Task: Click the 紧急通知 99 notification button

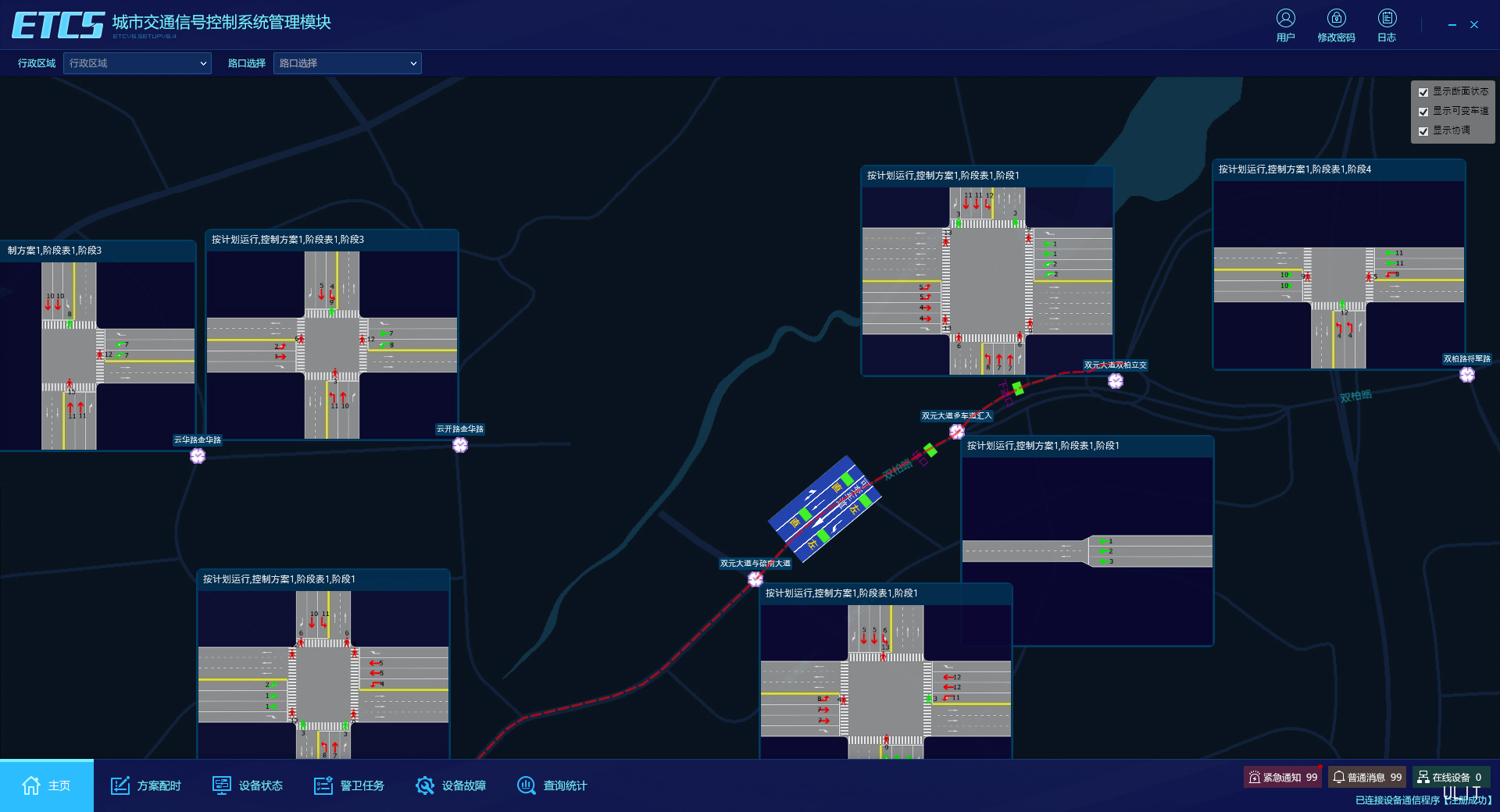Action: [x=1282, y=777]
